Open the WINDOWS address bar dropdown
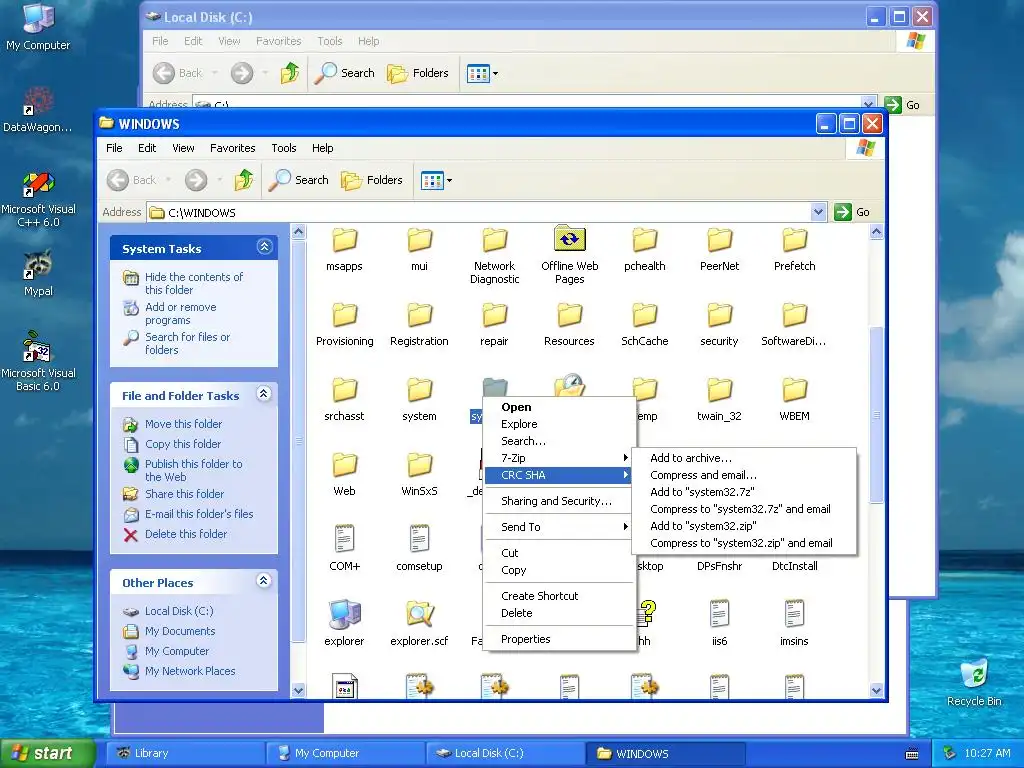Viewport: 1024px width, 768px height. click(818, 212)
